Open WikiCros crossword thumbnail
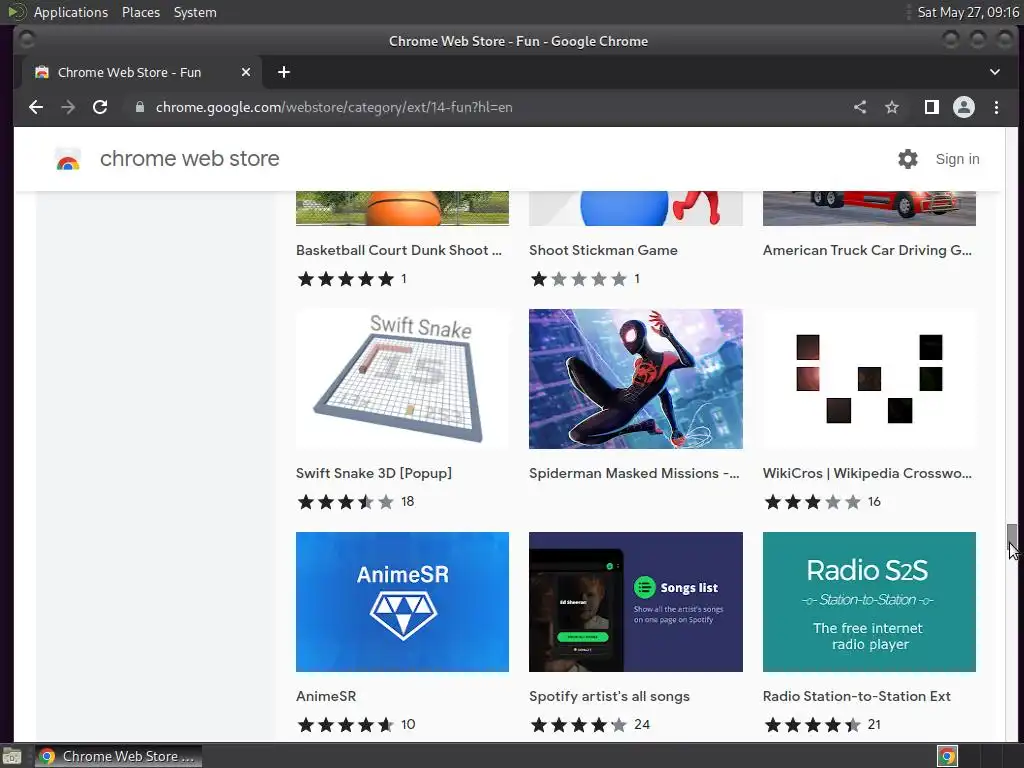The height and width of the screenshot is (768, 1024). (869, 379)
